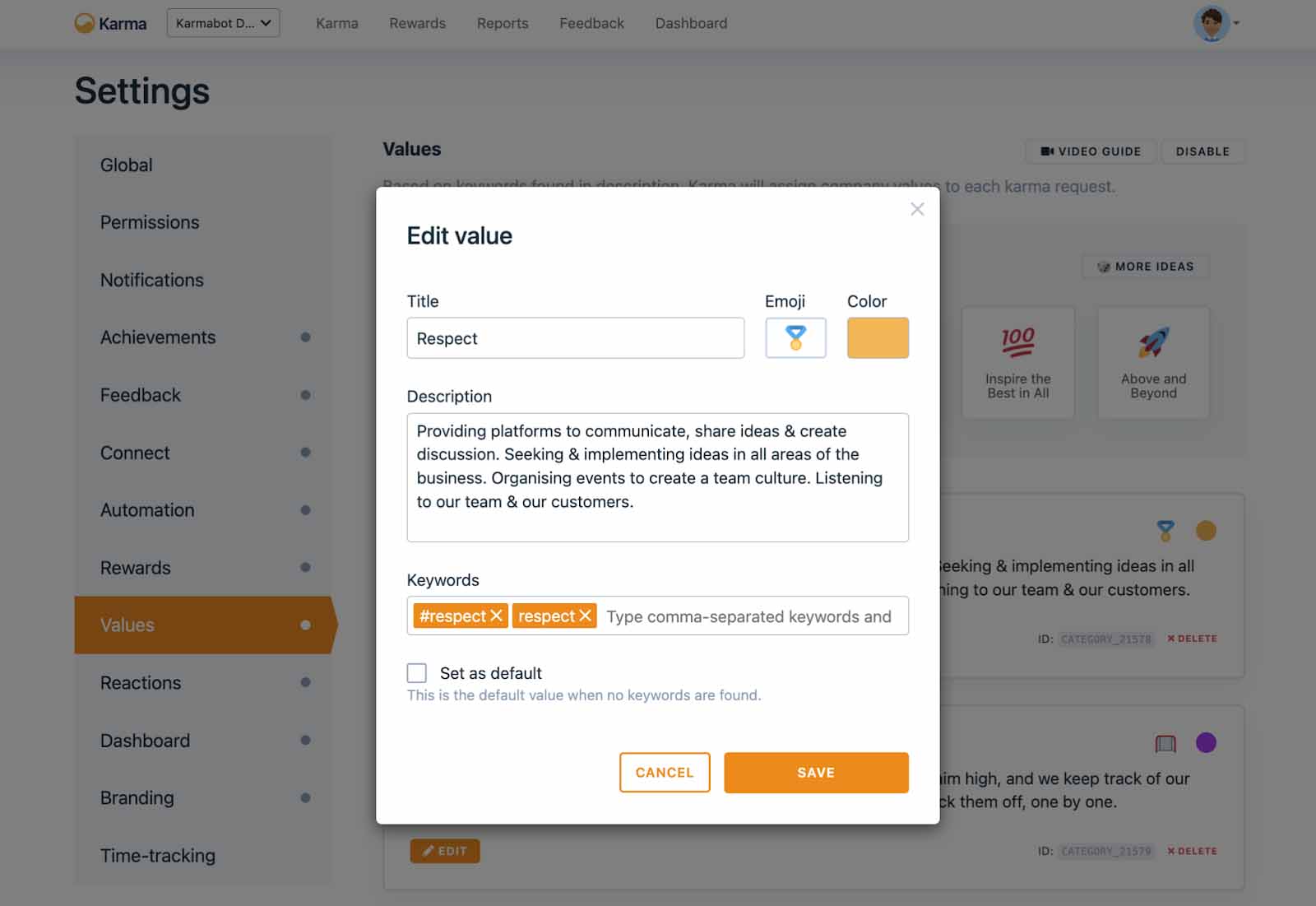Viewport: 1316px width, 906px height.
Task: Save the edited value
Action: [x=816, y=773]
